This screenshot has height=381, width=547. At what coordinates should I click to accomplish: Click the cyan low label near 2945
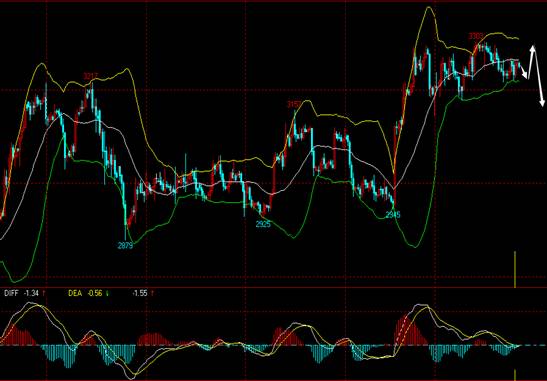393,215
